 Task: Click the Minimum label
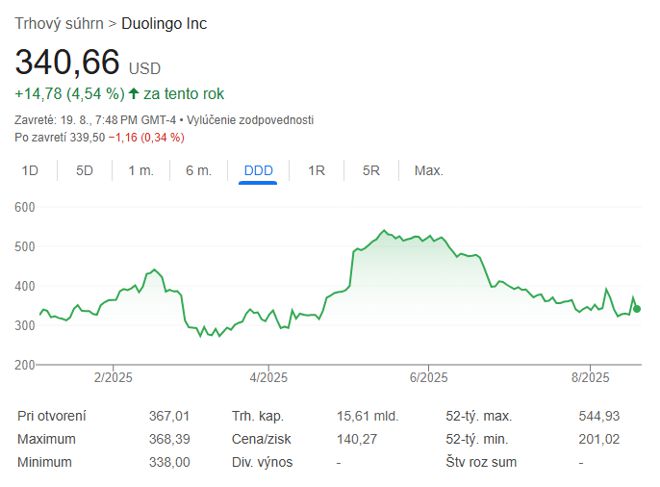tap(44, 462)
